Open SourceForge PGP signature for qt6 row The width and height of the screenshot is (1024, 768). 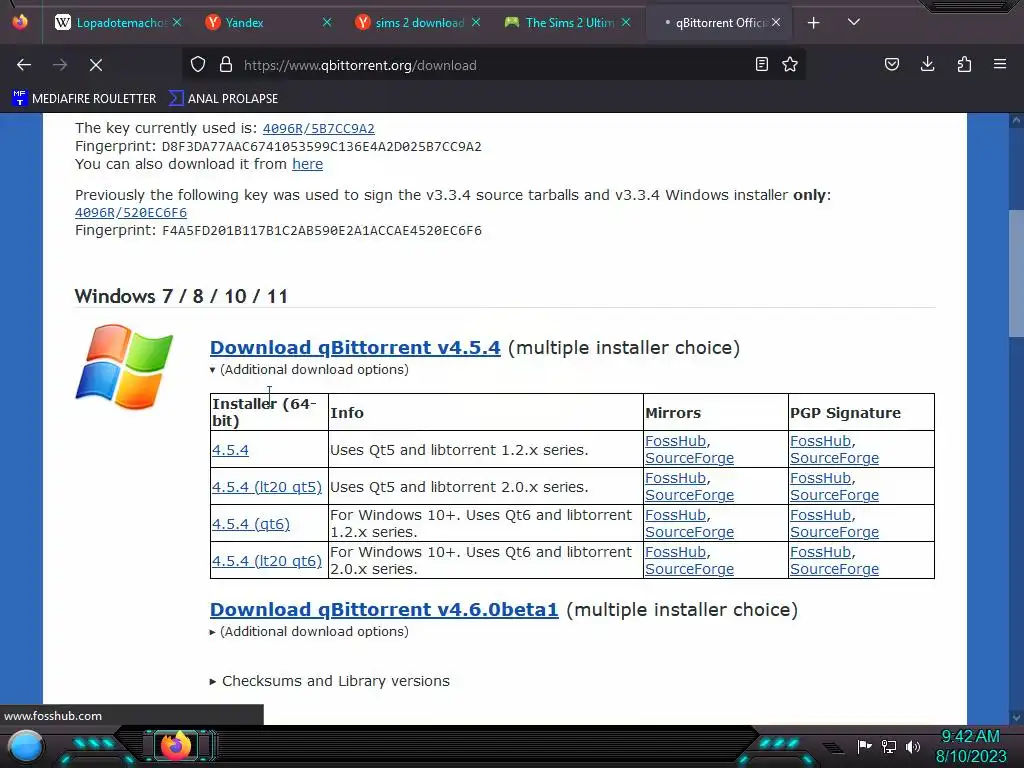pyautogui.click(x=835, y=532)
